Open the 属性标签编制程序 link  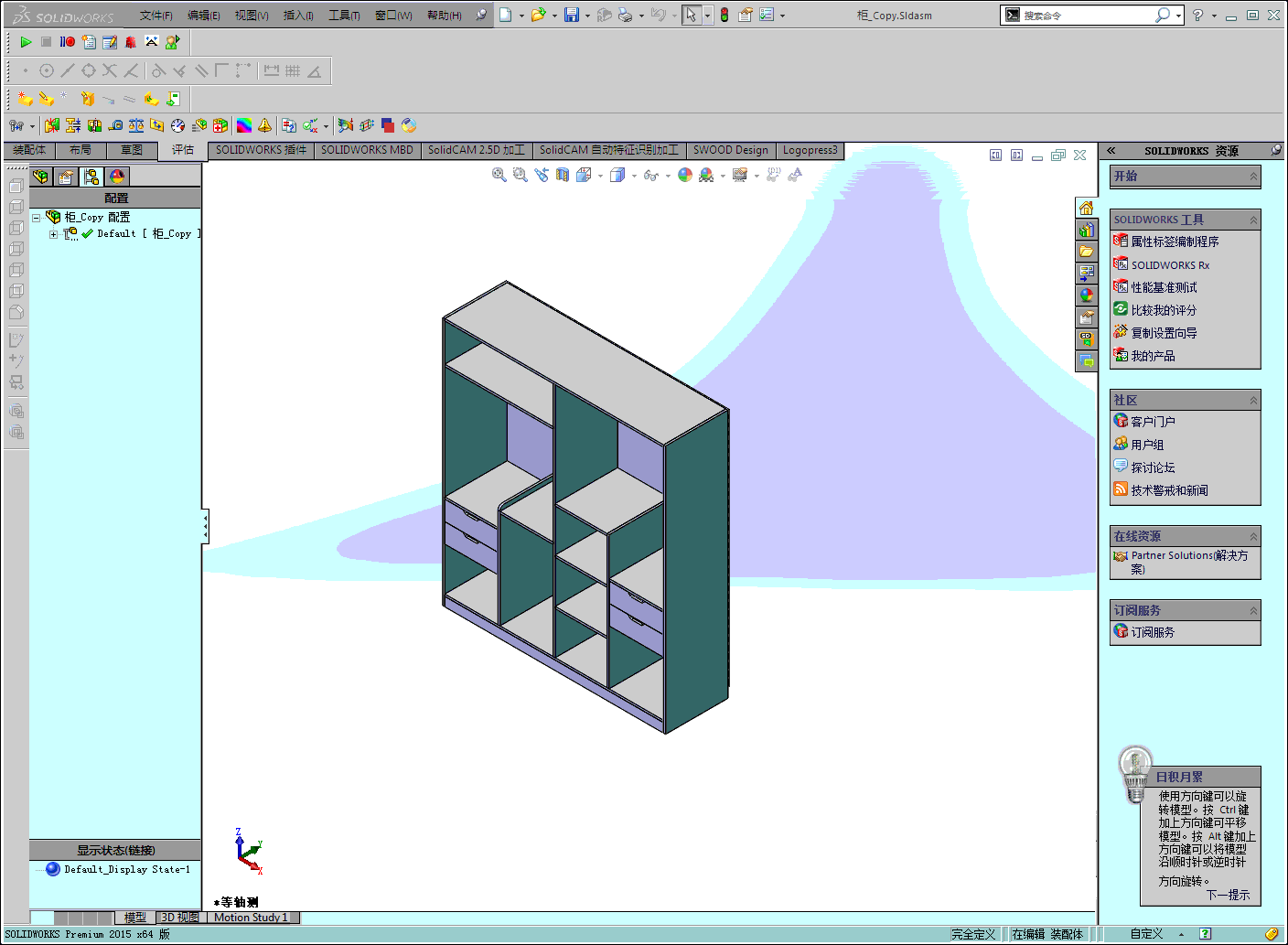[1175, 242]
